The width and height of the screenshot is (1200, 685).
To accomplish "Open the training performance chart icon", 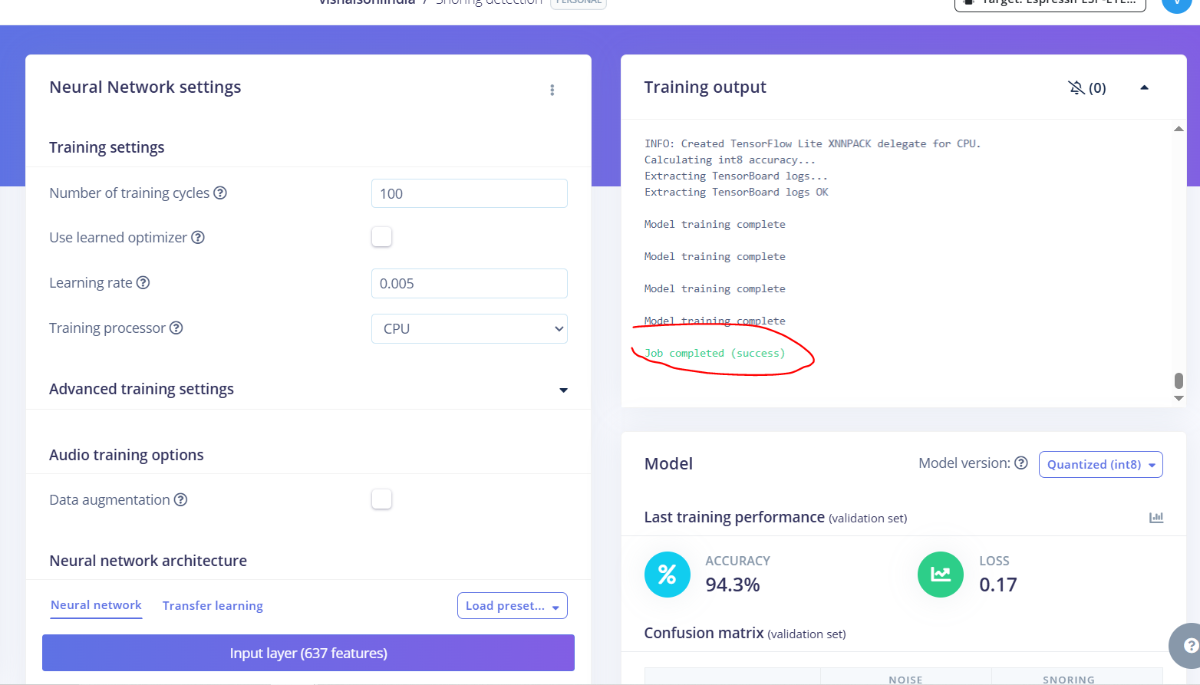I will pos(1156,518).
